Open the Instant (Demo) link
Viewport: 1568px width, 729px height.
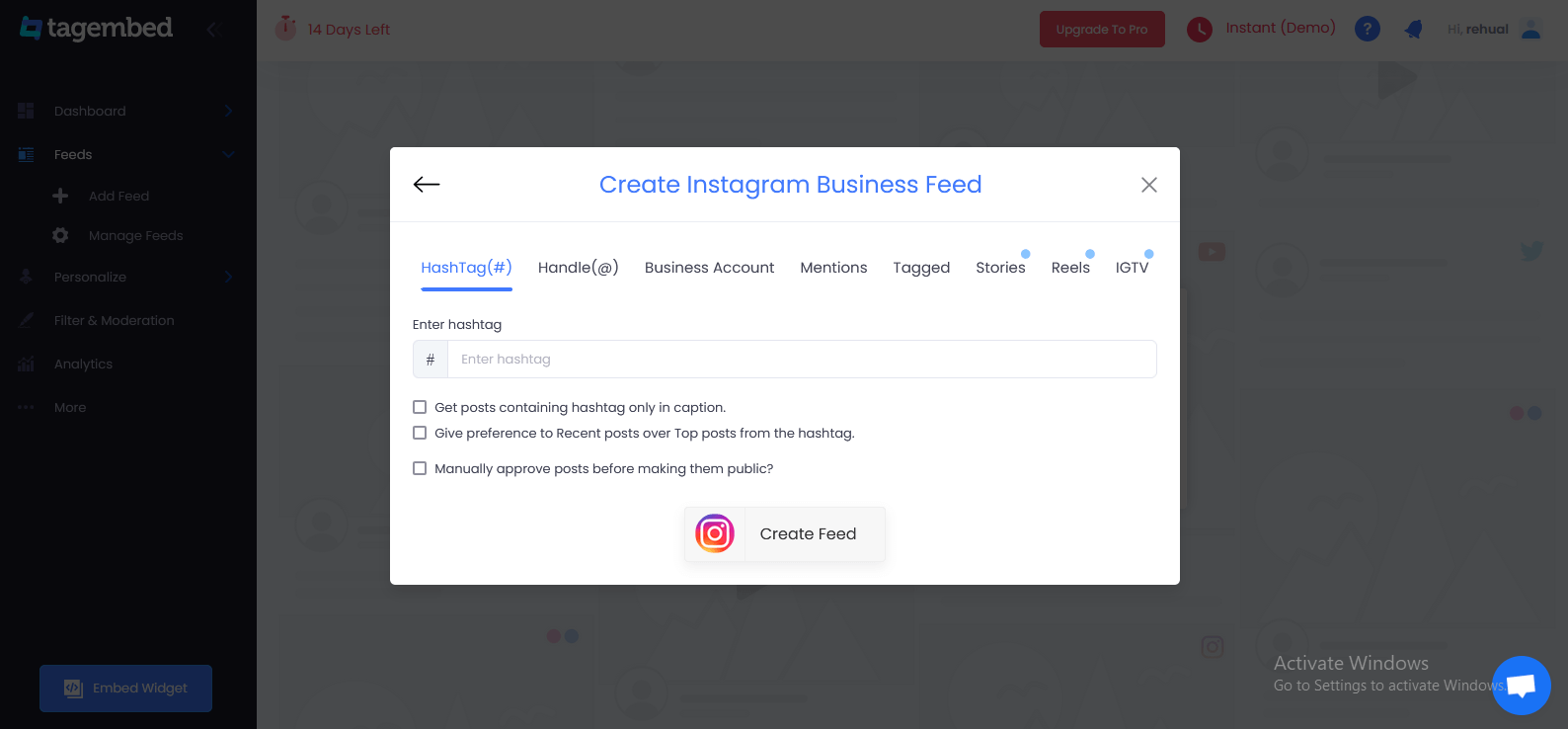coord(1281,28)
